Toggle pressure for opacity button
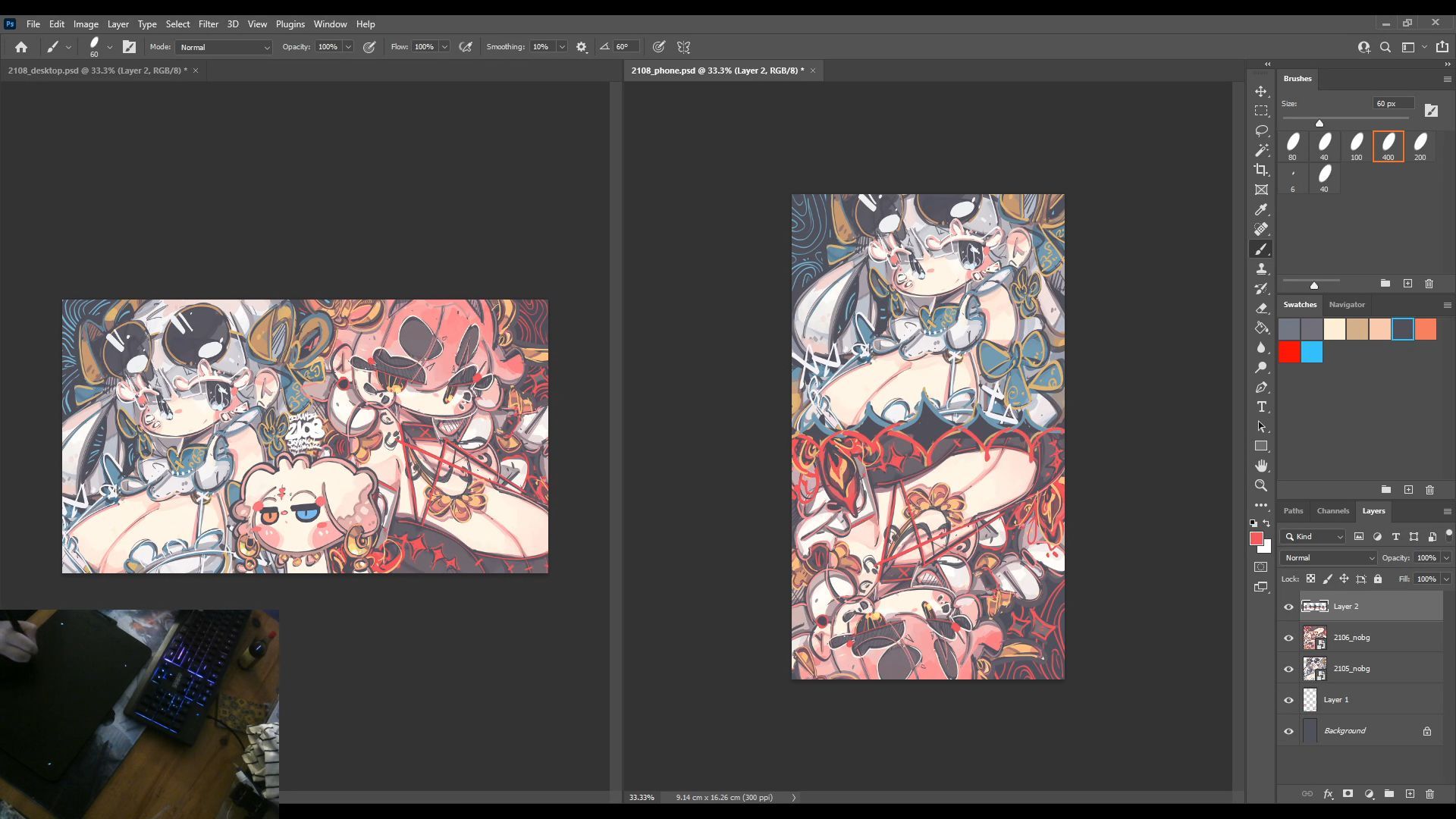Viewport: 1456px width, 819px height. point(369,47)
